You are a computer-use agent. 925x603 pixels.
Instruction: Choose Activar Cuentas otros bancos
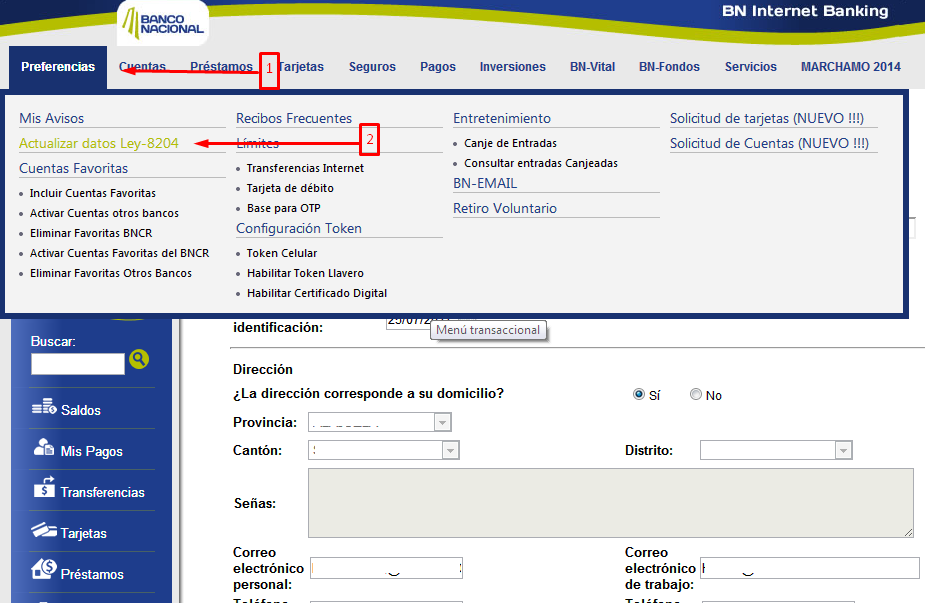point(104,213)
